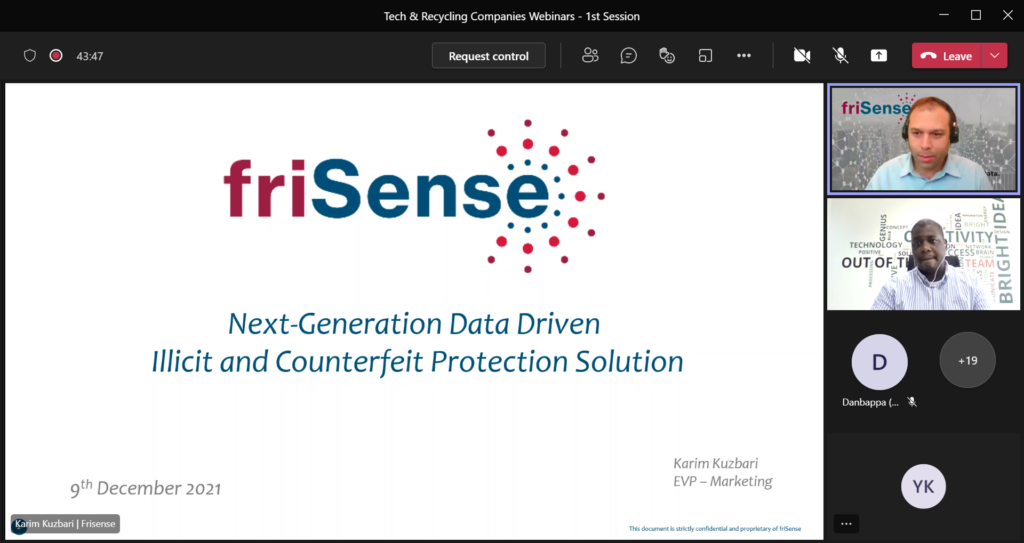The width and height of the screenshot is (1024, 543).
Task: Open the ellipsis menu beside YK avatar
Action: (846, 523)
